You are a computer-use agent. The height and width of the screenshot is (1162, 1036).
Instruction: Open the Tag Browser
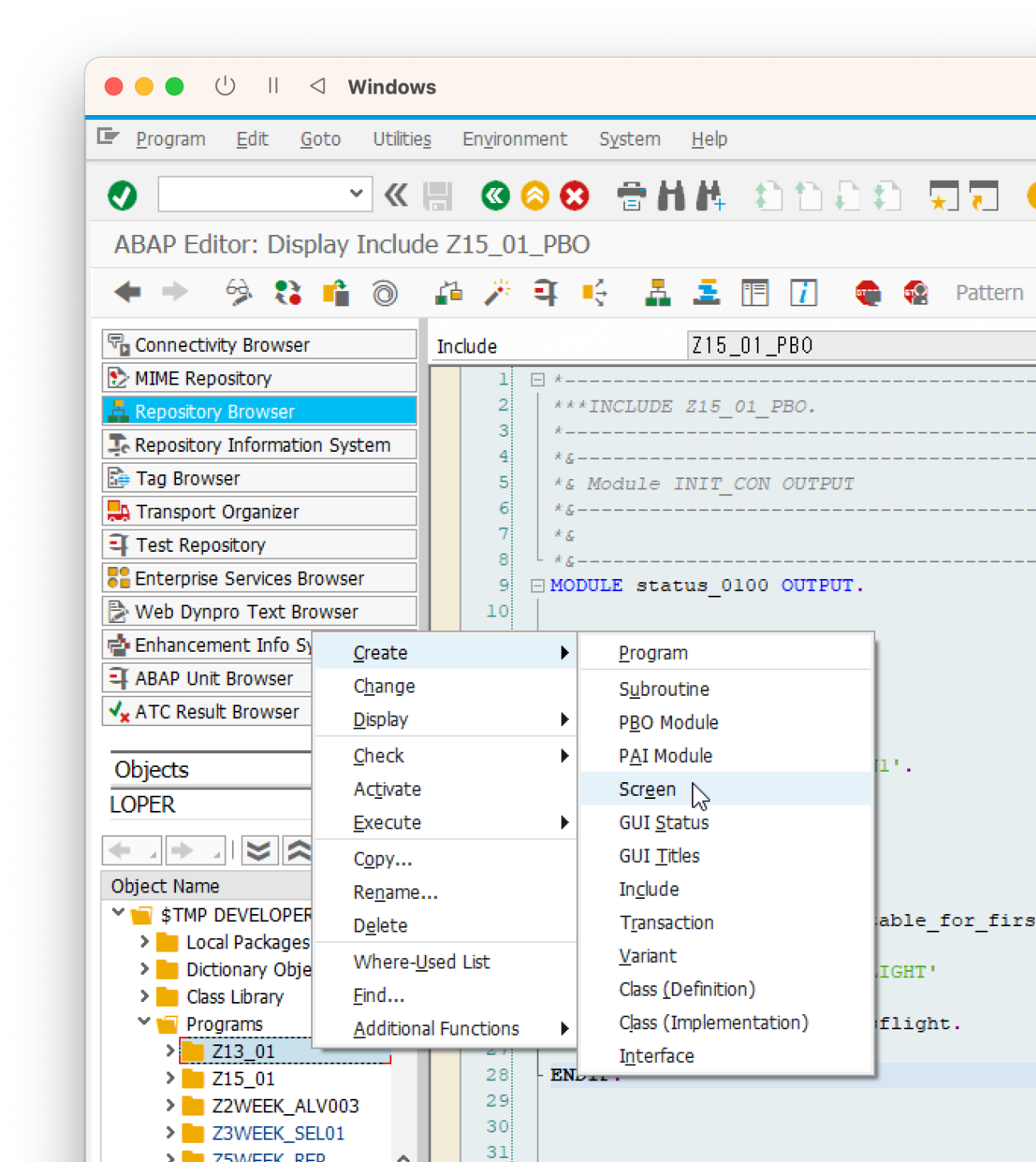(x=259, y=478)
